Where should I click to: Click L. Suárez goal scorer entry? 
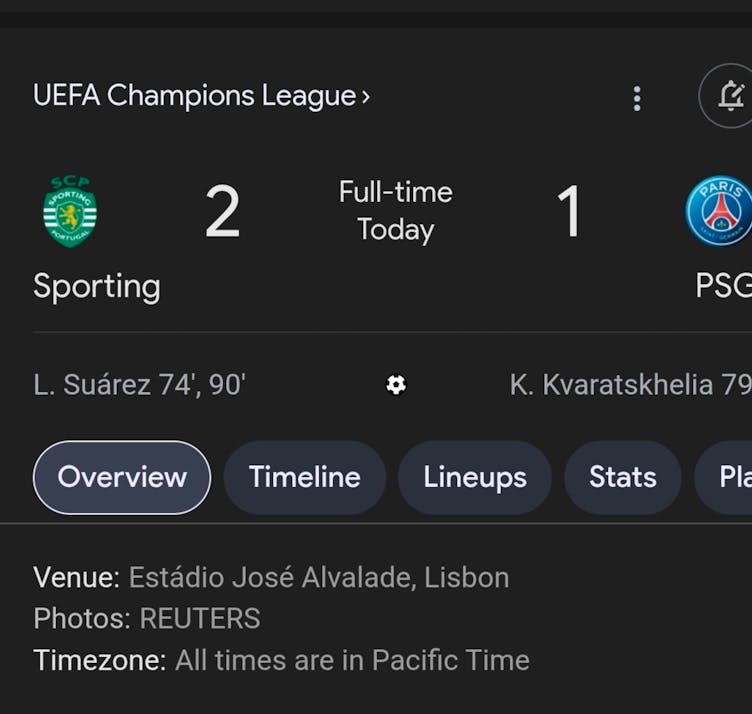point(140,385)
